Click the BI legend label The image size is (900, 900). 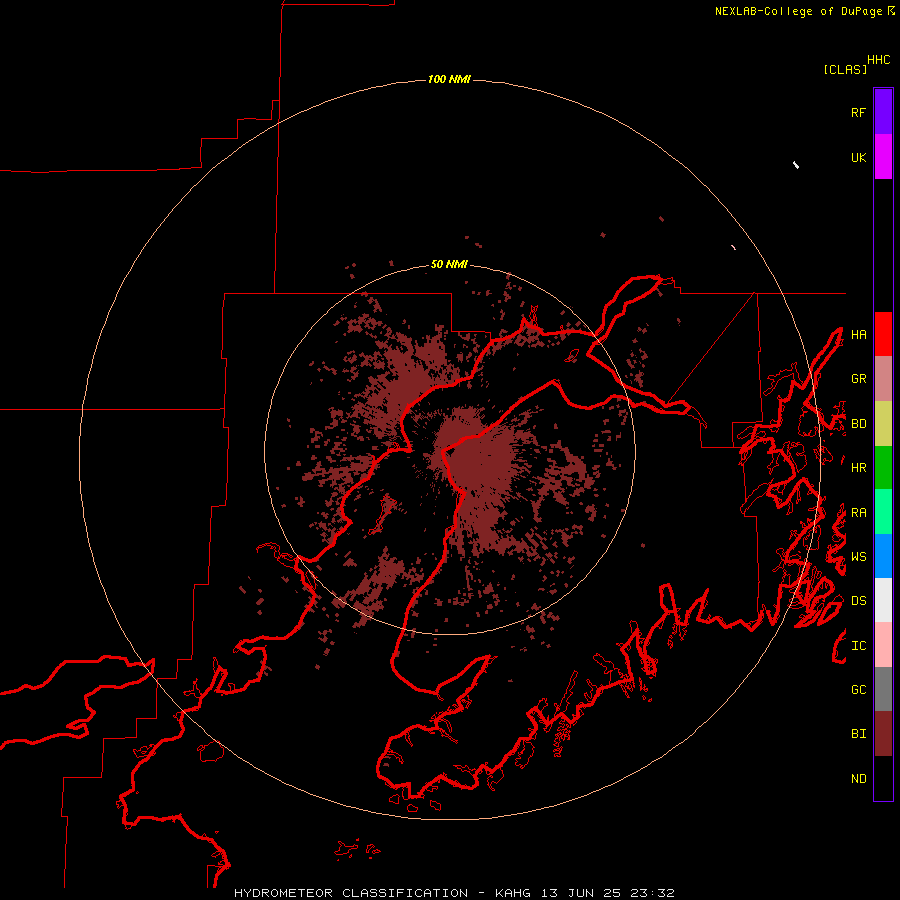(858, 734)
